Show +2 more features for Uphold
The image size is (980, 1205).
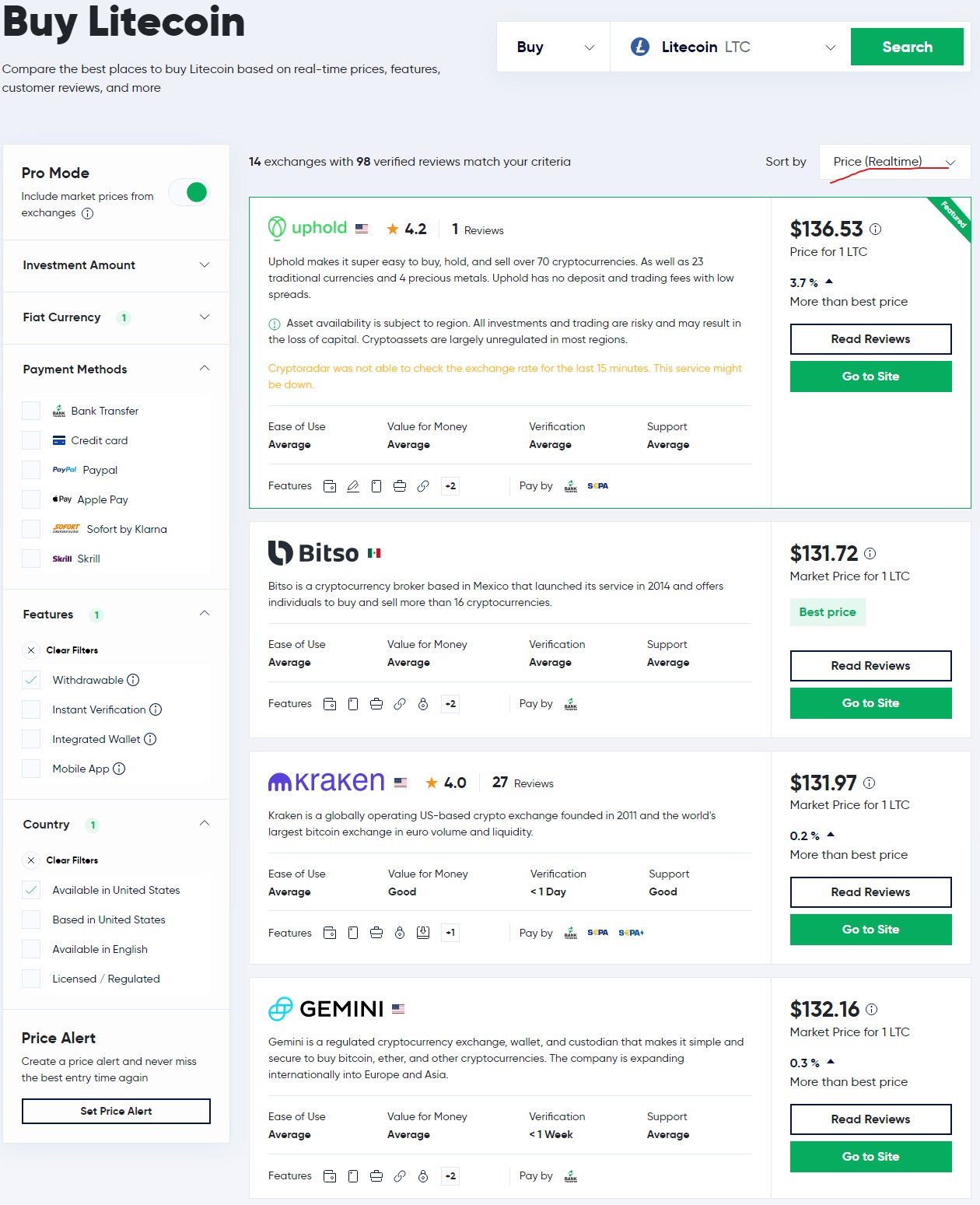pyautogui.click(x=450, y=486)
